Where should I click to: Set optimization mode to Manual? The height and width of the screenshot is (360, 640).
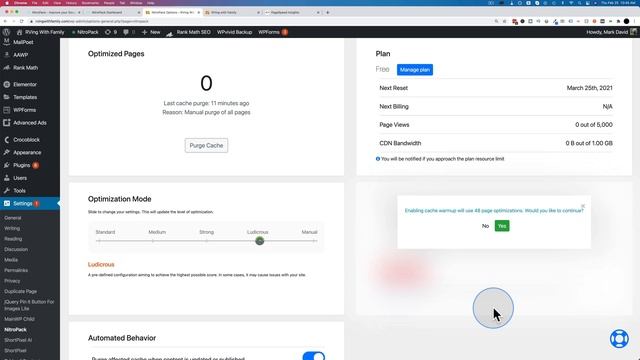[309, 232]
